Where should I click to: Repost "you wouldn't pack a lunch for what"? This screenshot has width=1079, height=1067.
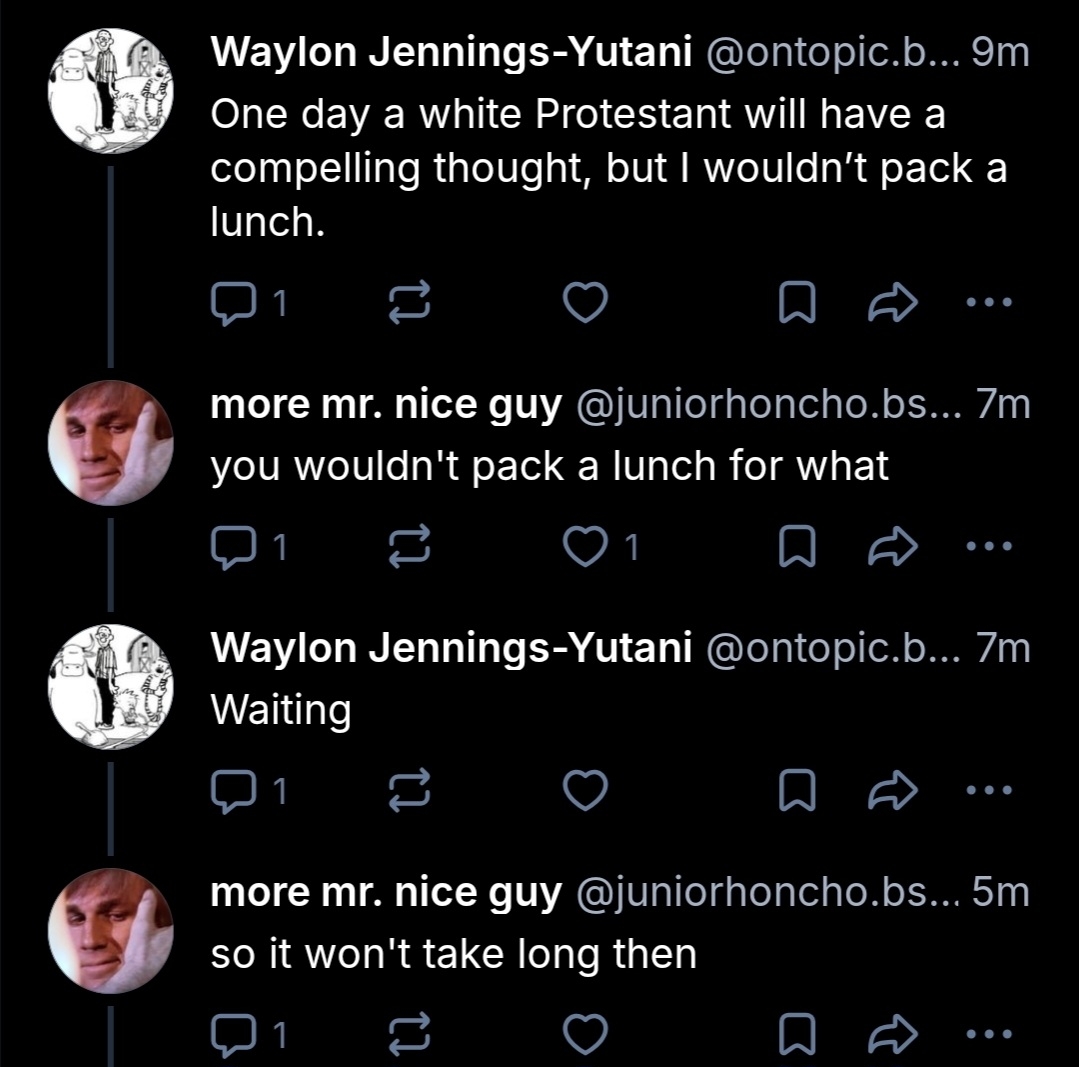tap(409, 546)
